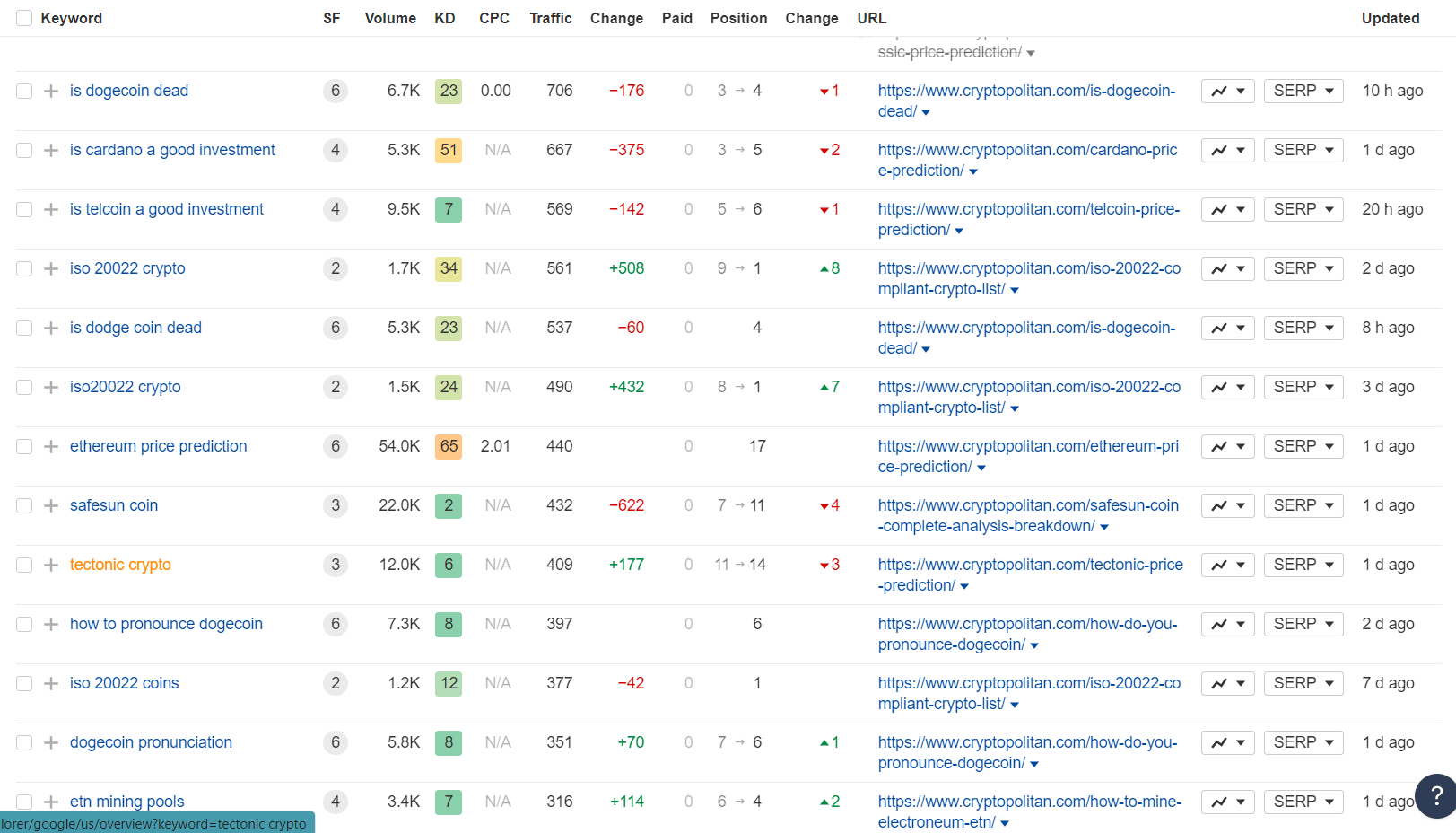Viewport: 1456px width, 833px height.
Task: Open cryptopolitan safesun-coin analysis URL
Action: click(1028, 515)
